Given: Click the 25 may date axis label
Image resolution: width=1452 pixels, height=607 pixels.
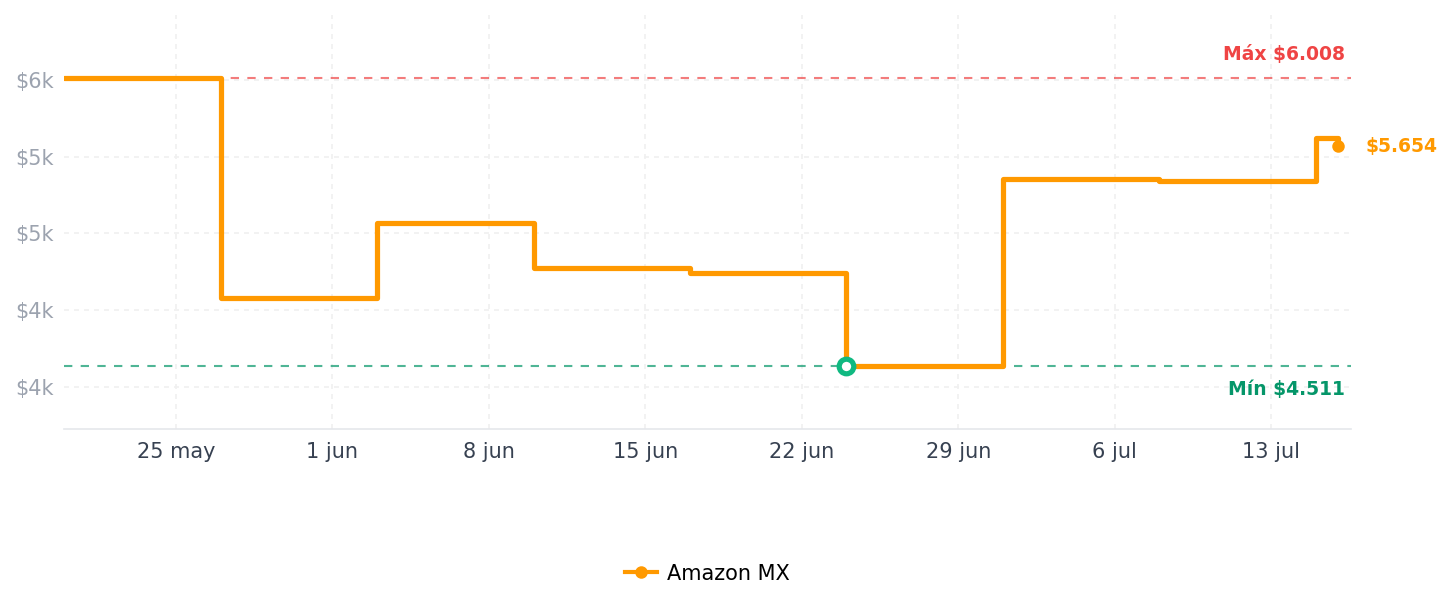Looking at the screenshot, I should point(176,451).
